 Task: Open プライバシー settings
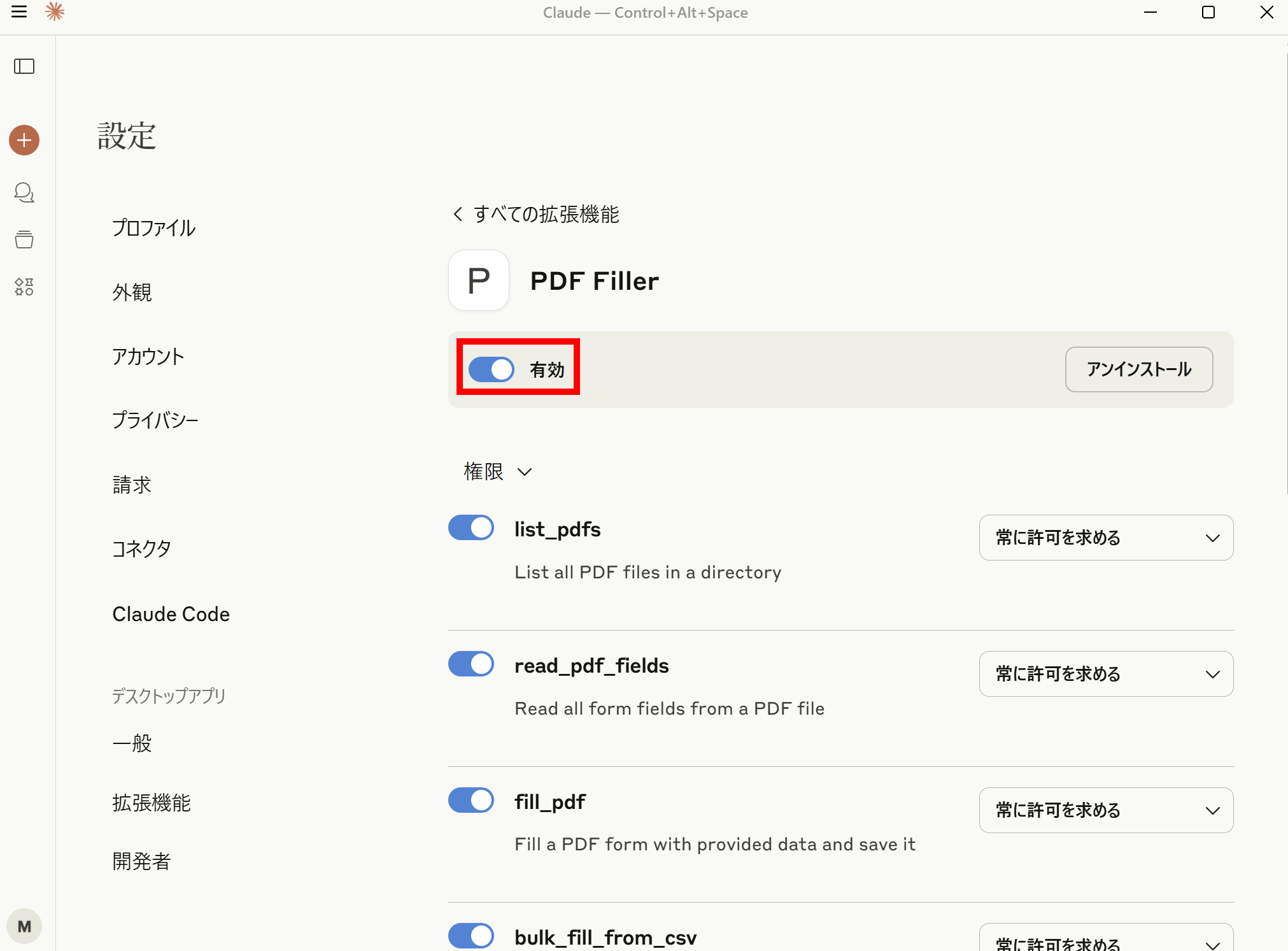tap(155, 420)
